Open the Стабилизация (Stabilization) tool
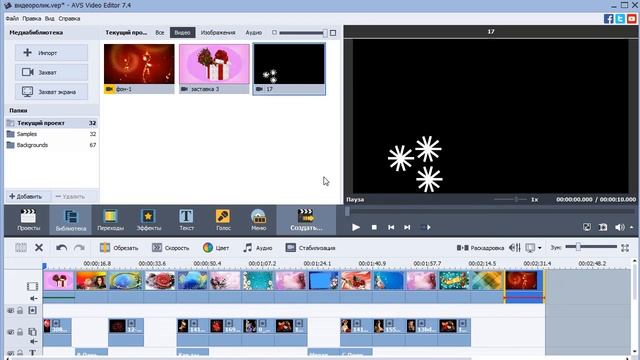This screenshot has width=640, height=360. point(311,247)
